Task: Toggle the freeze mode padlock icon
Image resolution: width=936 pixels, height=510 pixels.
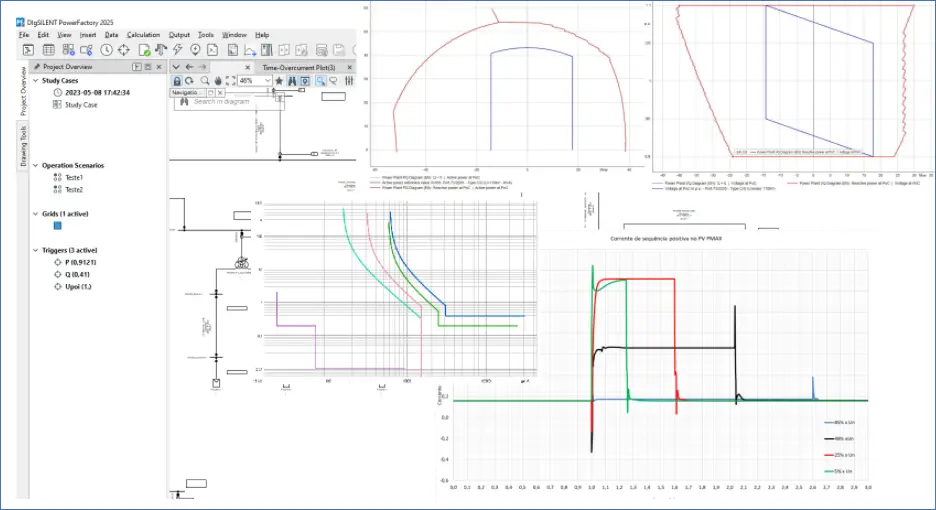Action: click(177, 81)
